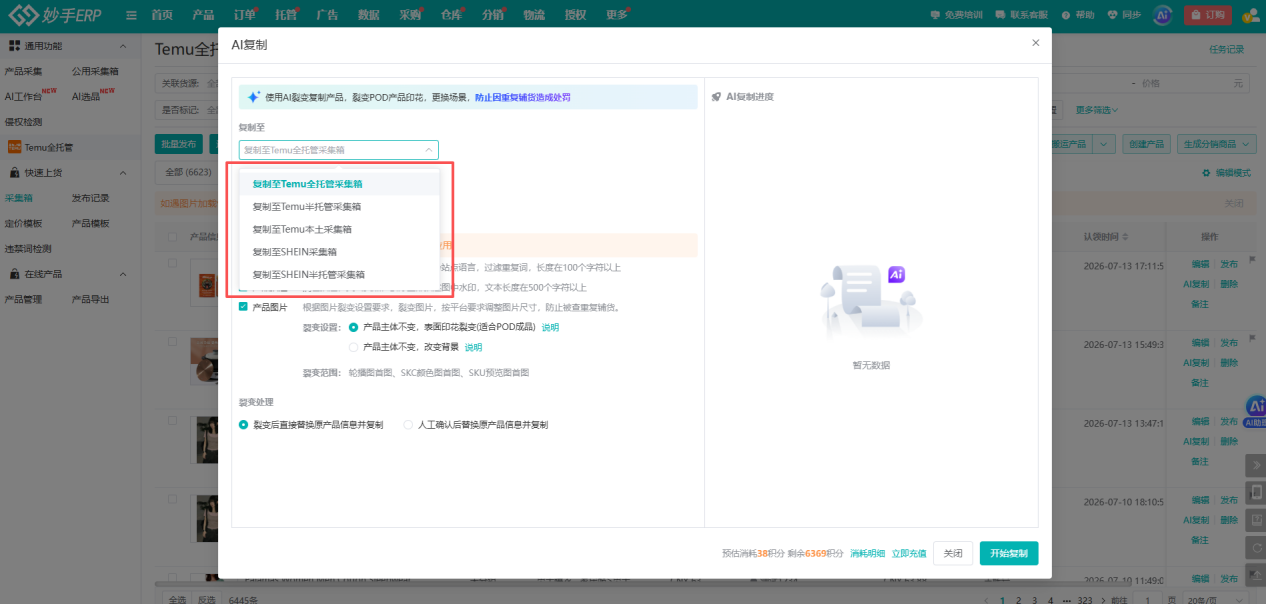1266x604 pixels.
Task: Open the 立即充值 link
Action: click(909, 553)
